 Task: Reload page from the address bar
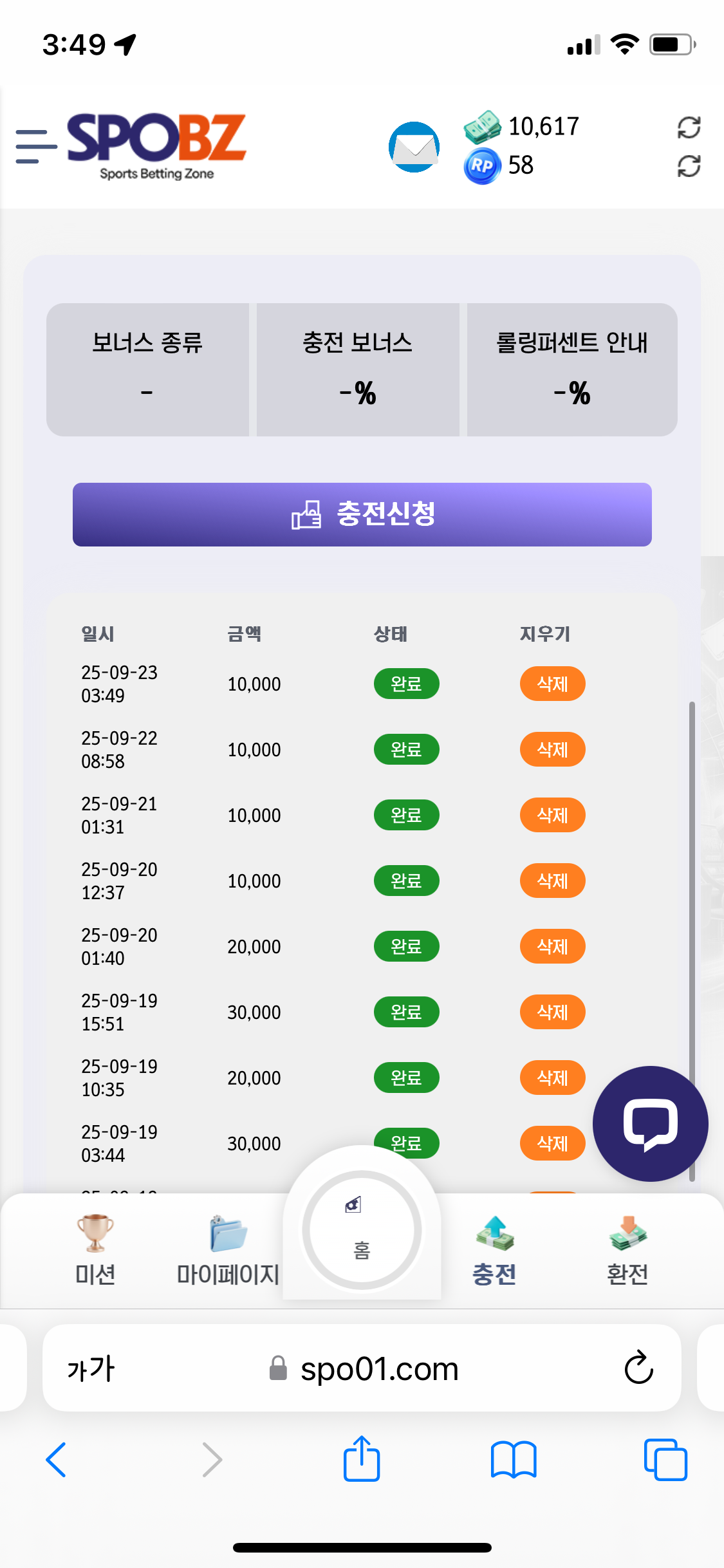pyautogui.click(x=638, y=1368)
